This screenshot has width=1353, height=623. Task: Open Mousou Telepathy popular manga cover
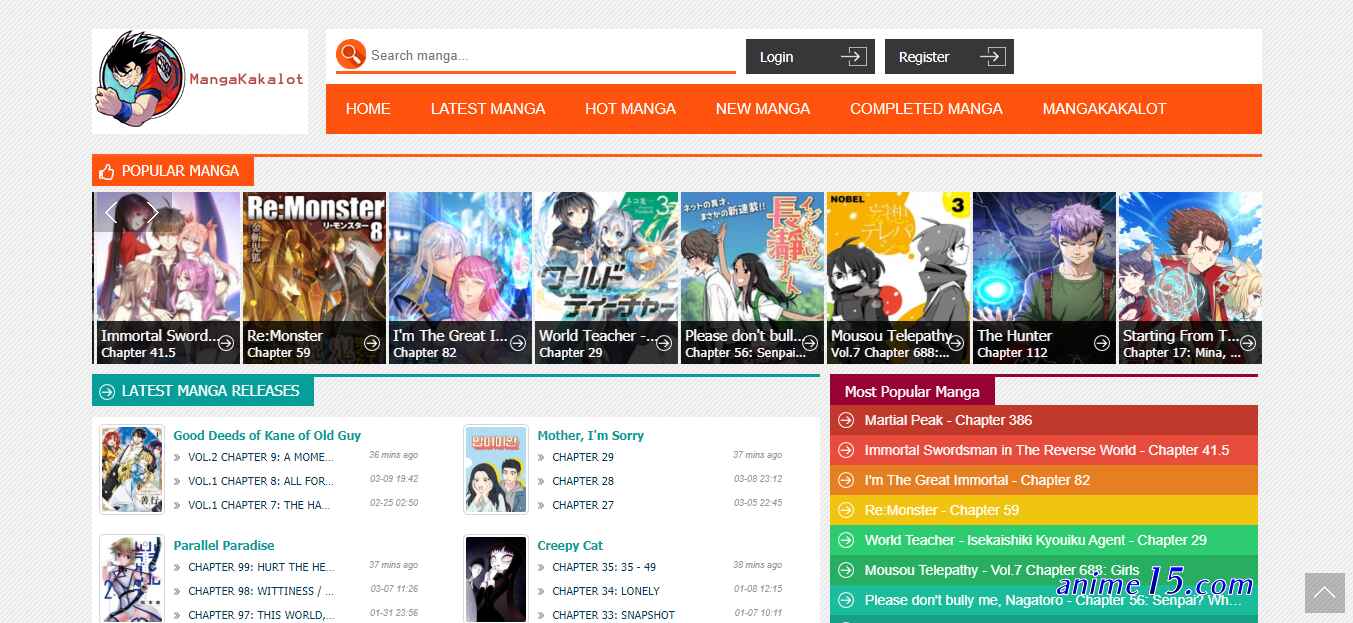coord(898,278)
